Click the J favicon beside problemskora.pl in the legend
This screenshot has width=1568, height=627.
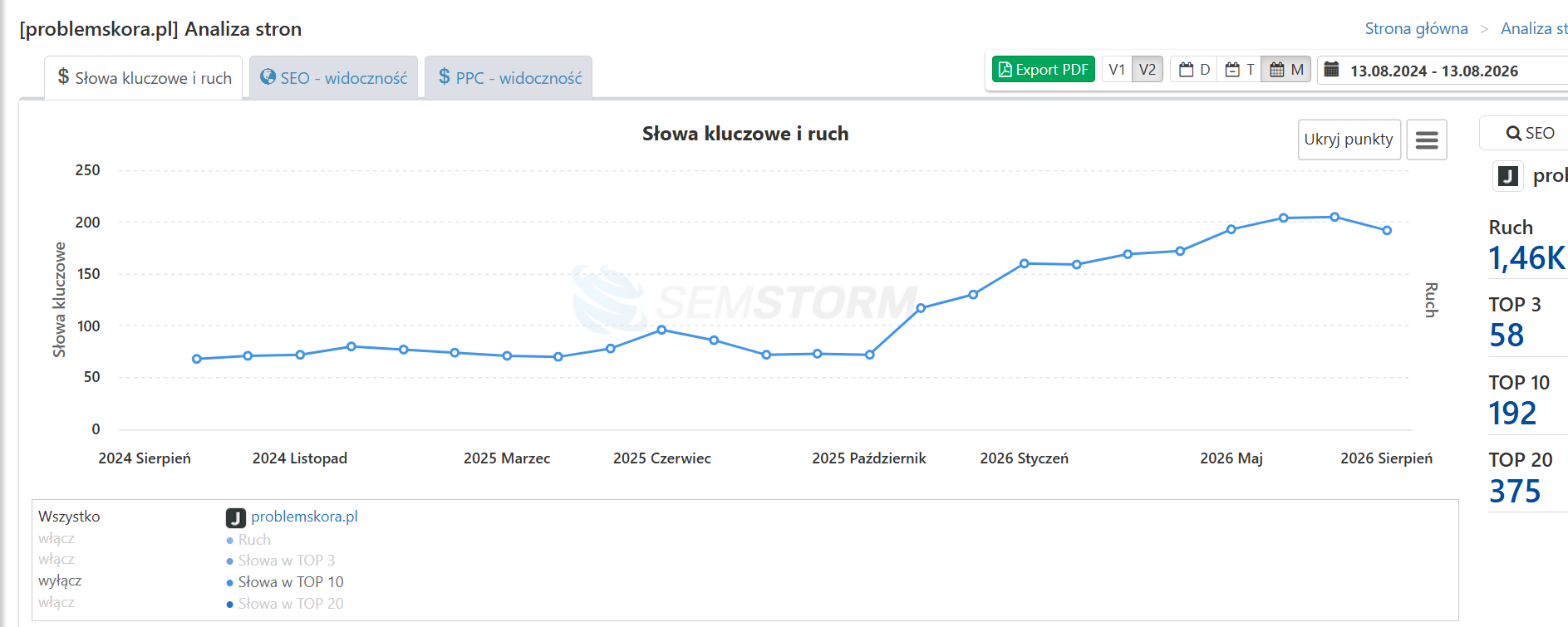tap(236, 518)
